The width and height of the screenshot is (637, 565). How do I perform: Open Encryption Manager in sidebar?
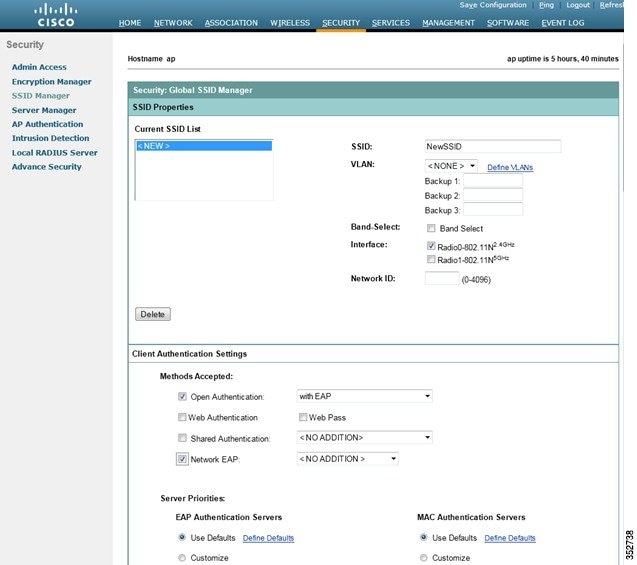tap(52, 82)
